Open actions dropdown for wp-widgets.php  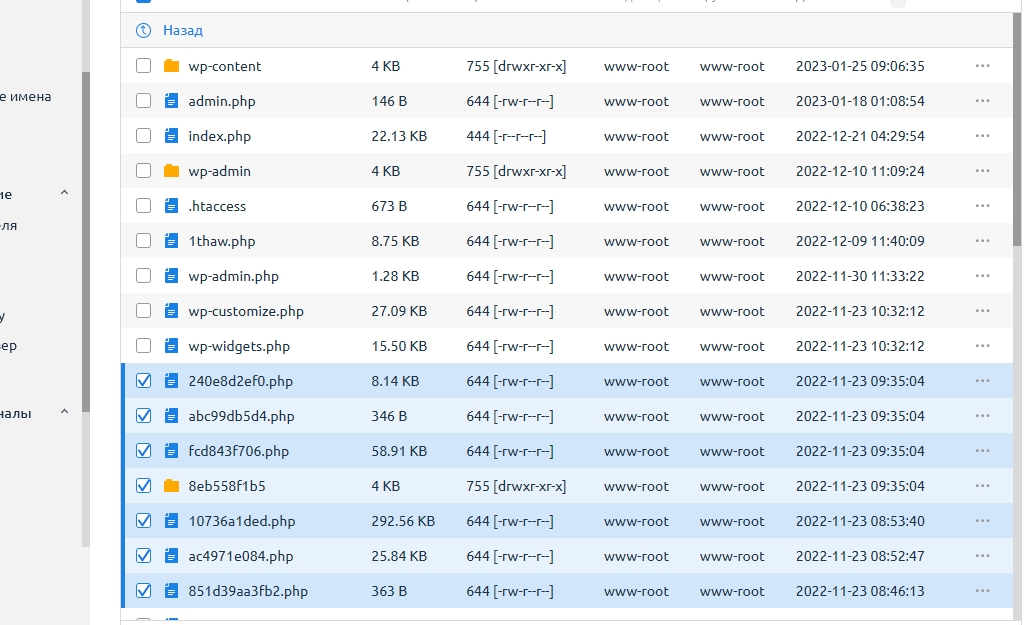point(981,346)
